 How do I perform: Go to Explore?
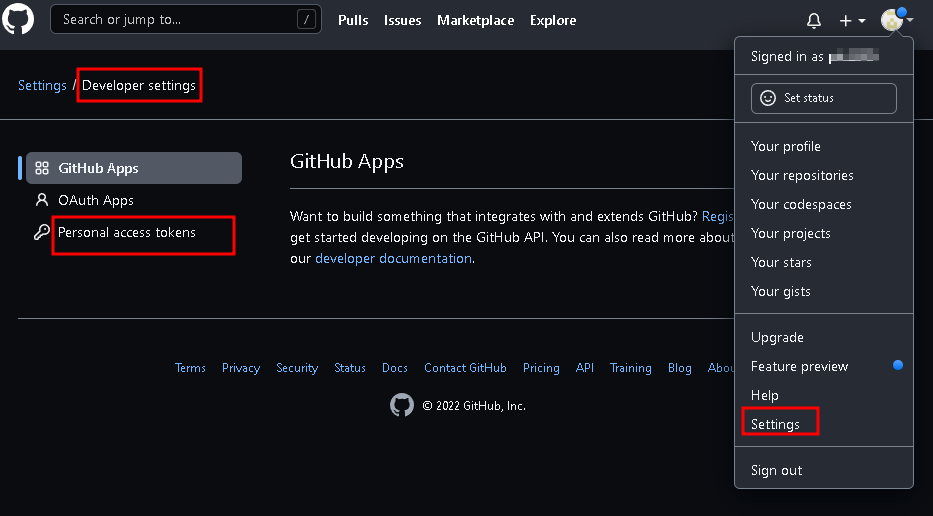tap(553, 20)
